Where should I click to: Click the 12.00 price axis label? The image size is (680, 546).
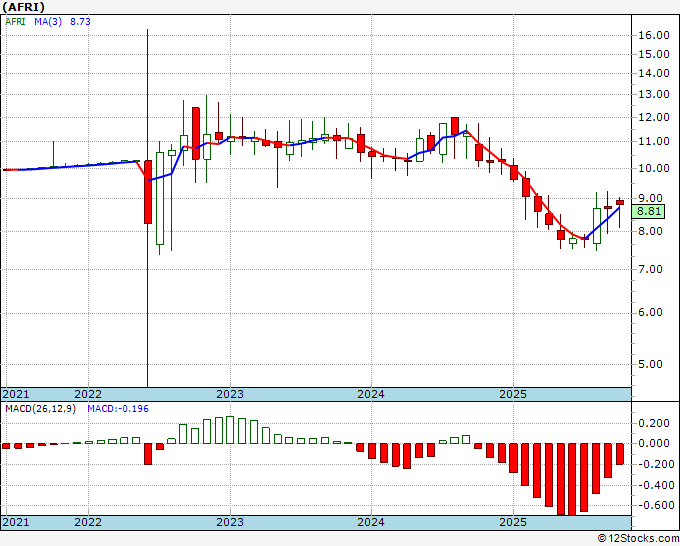(x=654, y=117)
